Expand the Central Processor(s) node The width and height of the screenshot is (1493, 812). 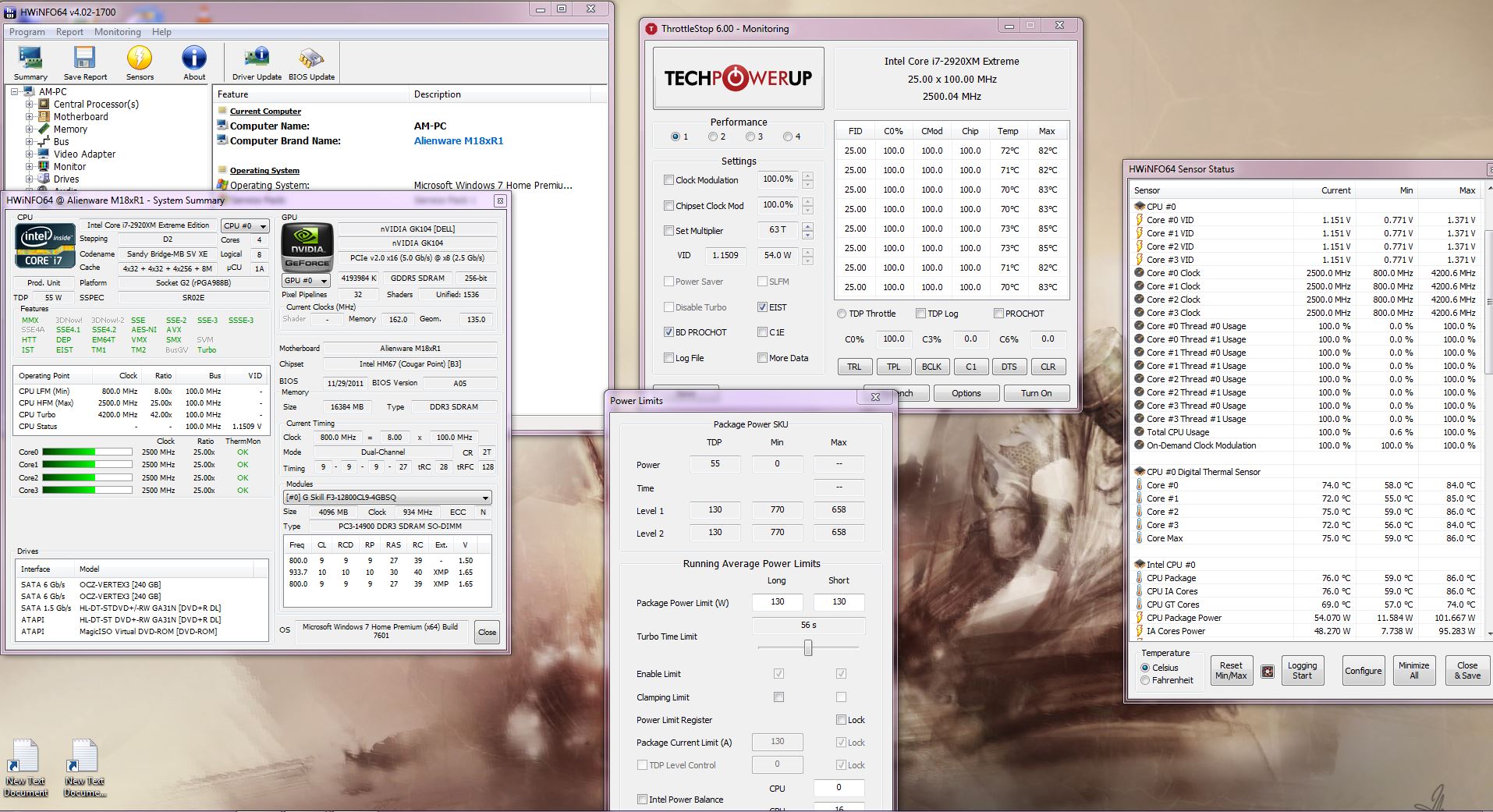click(x=29, y=104)
